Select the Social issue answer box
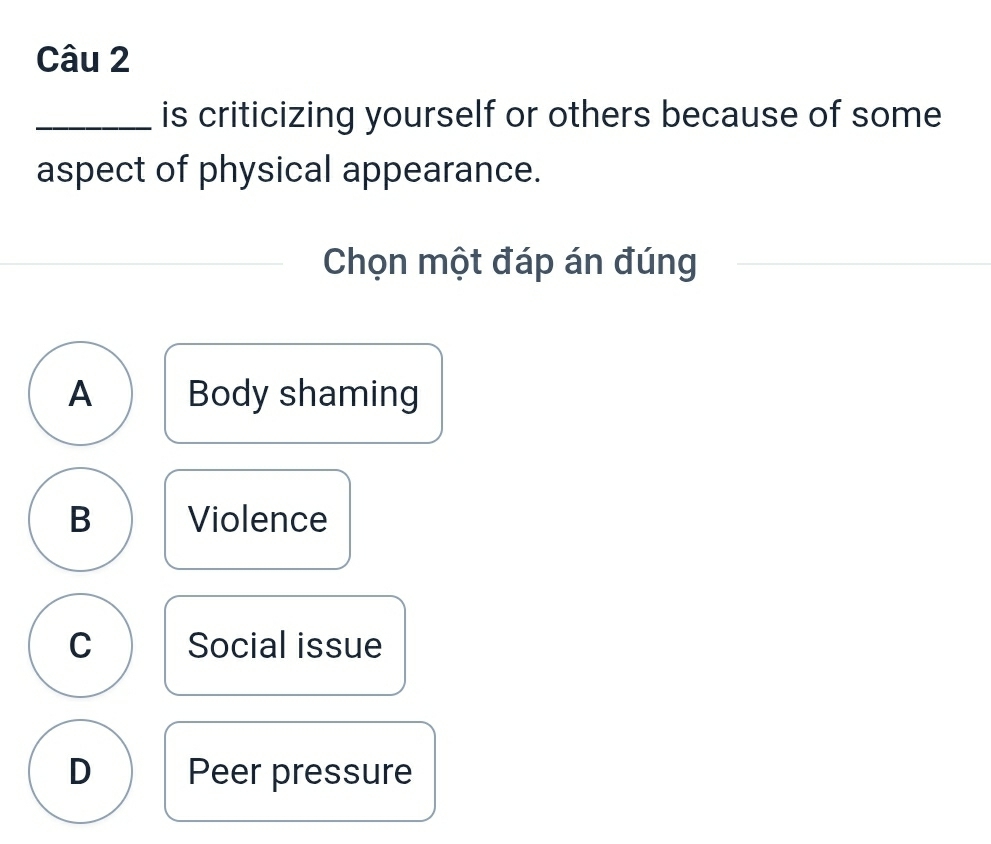 click(x=285, y=646)
